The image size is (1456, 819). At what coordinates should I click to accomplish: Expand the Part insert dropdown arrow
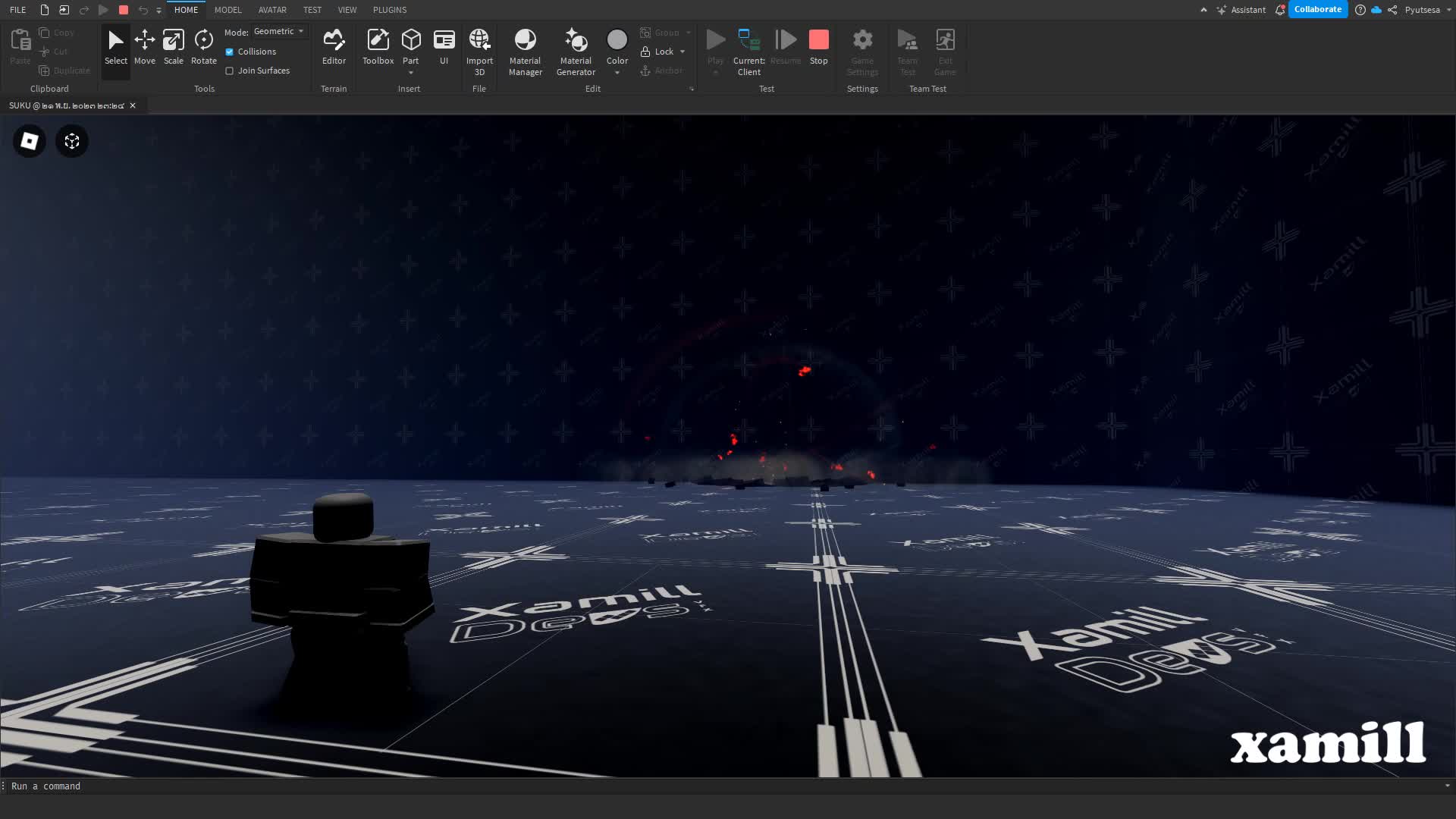click(x=411, y=73)
